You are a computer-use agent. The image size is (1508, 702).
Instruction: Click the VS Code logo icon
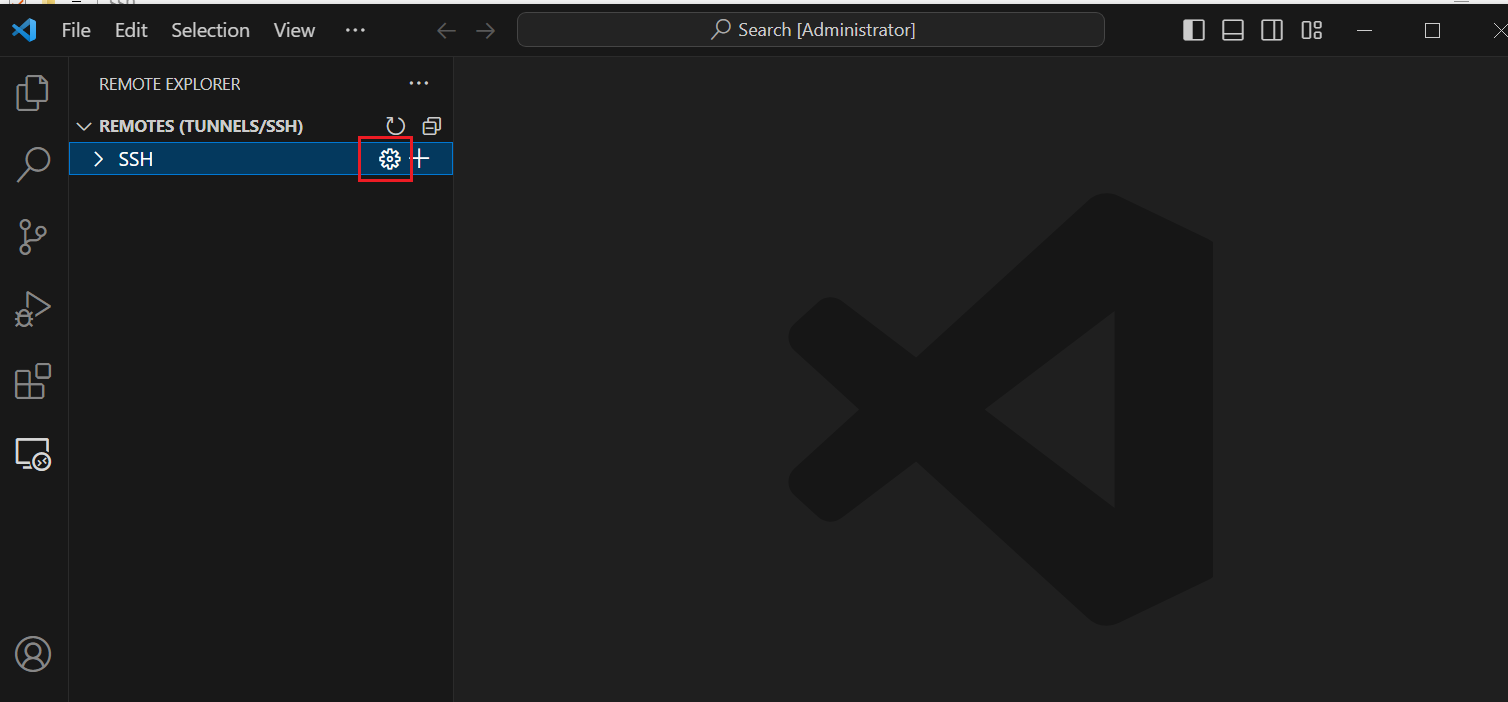[24, 30]
